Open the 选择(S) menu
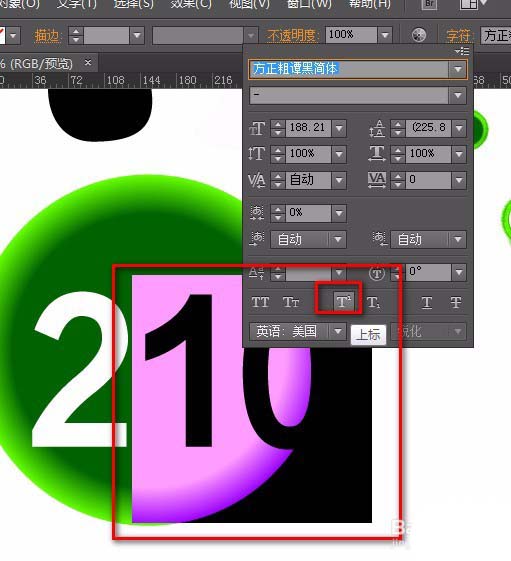This screenshot has width=511, height=561. [x=133, y=4]
